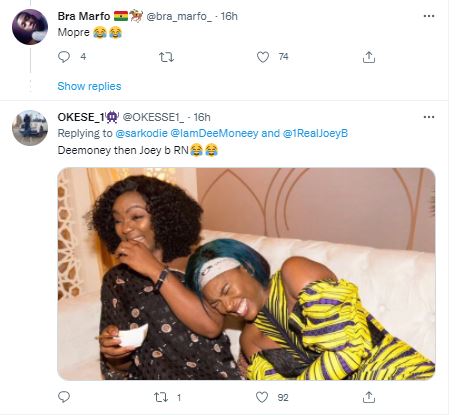
Task: Open more options on Bra Marfo's tweet
Action: (x=429, y=16)
